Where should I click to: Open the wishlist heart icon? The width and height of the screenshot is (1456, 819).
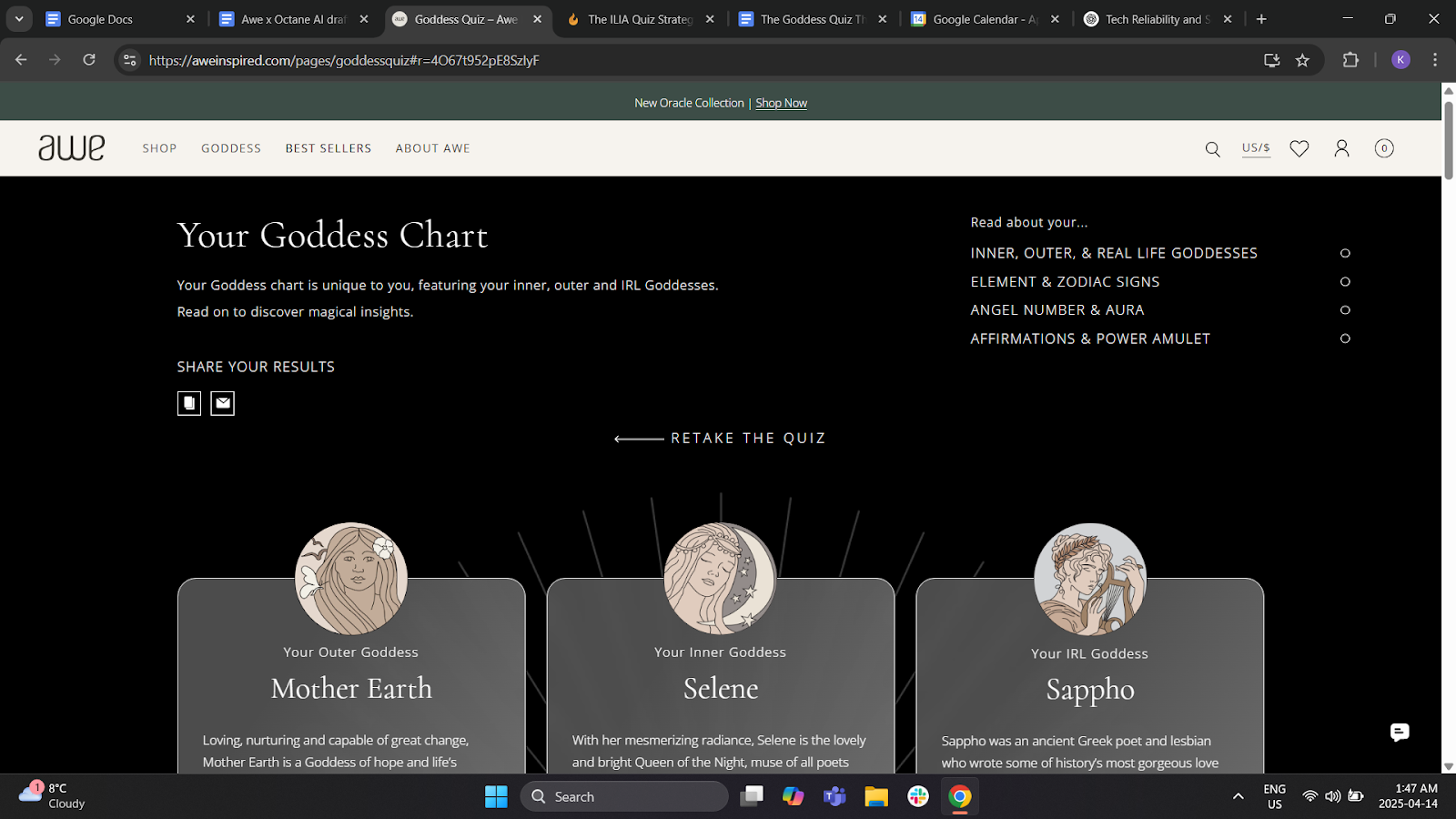[x=1299, y=148]
